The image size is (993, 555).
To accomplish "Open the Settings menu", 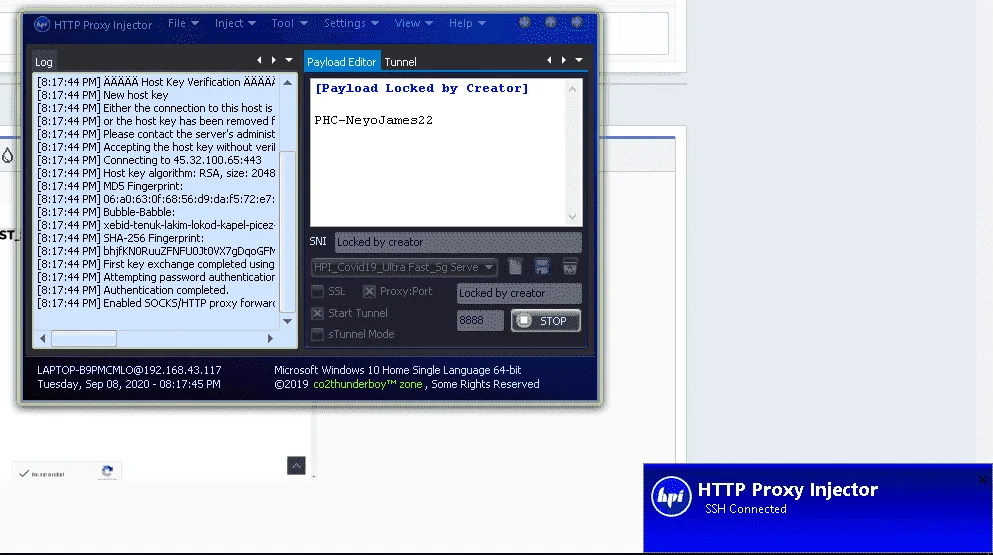I will pyautogui.click(x=351, y=23).
